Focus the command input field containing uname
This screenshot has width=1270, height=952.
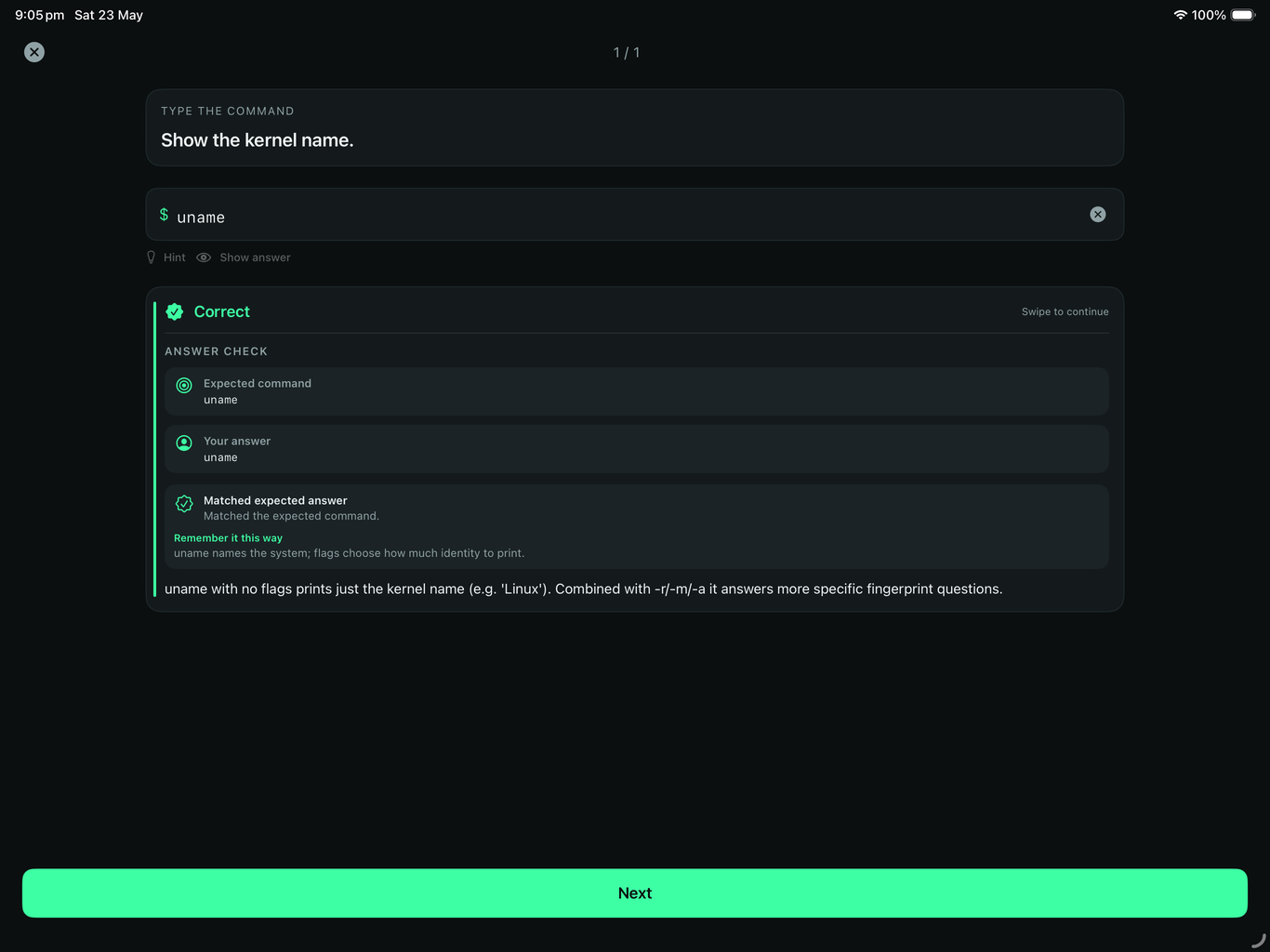pos(635,215)
